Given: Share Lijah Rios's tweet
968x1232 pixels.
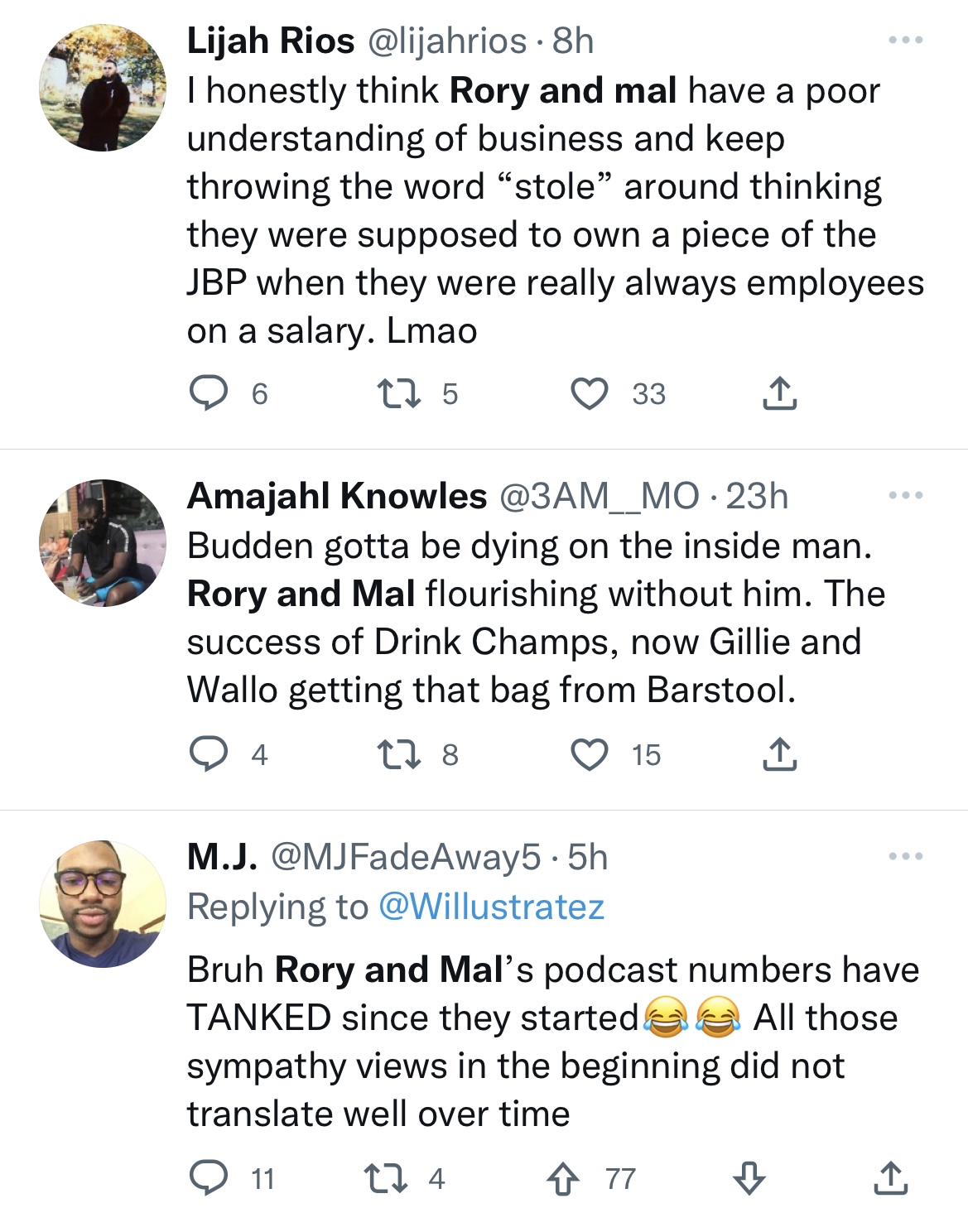Looking at the screenshot, I should click(779, 394).
